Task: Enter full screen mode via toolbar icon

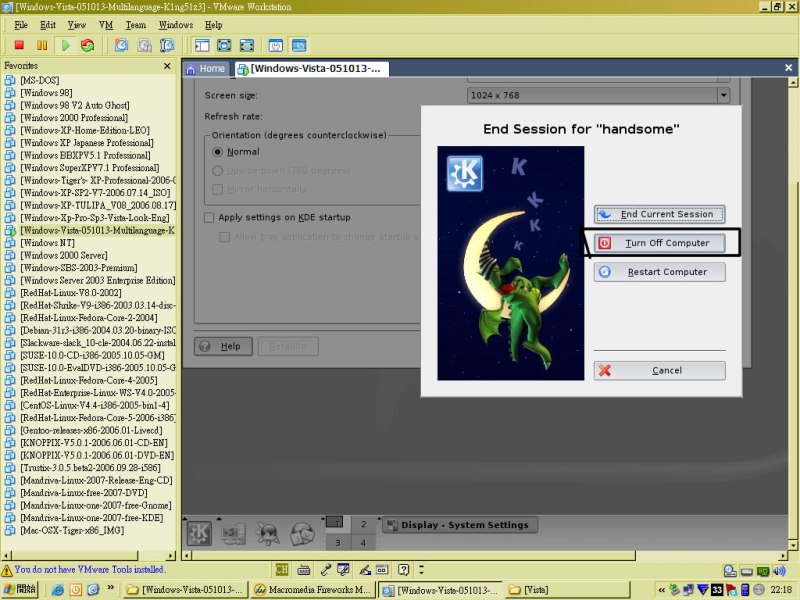Action: point(246,45)
